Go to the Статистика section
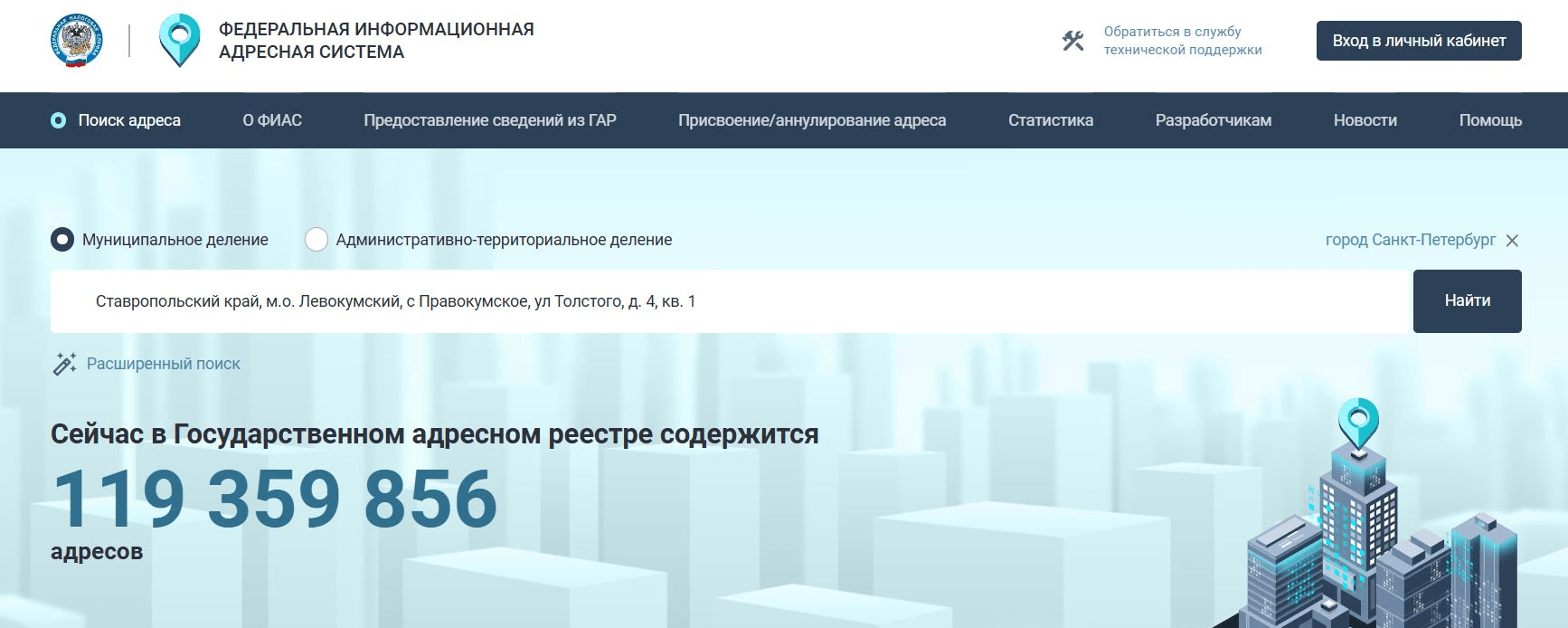The image size is (1568, 628). tap(1051, 120)
